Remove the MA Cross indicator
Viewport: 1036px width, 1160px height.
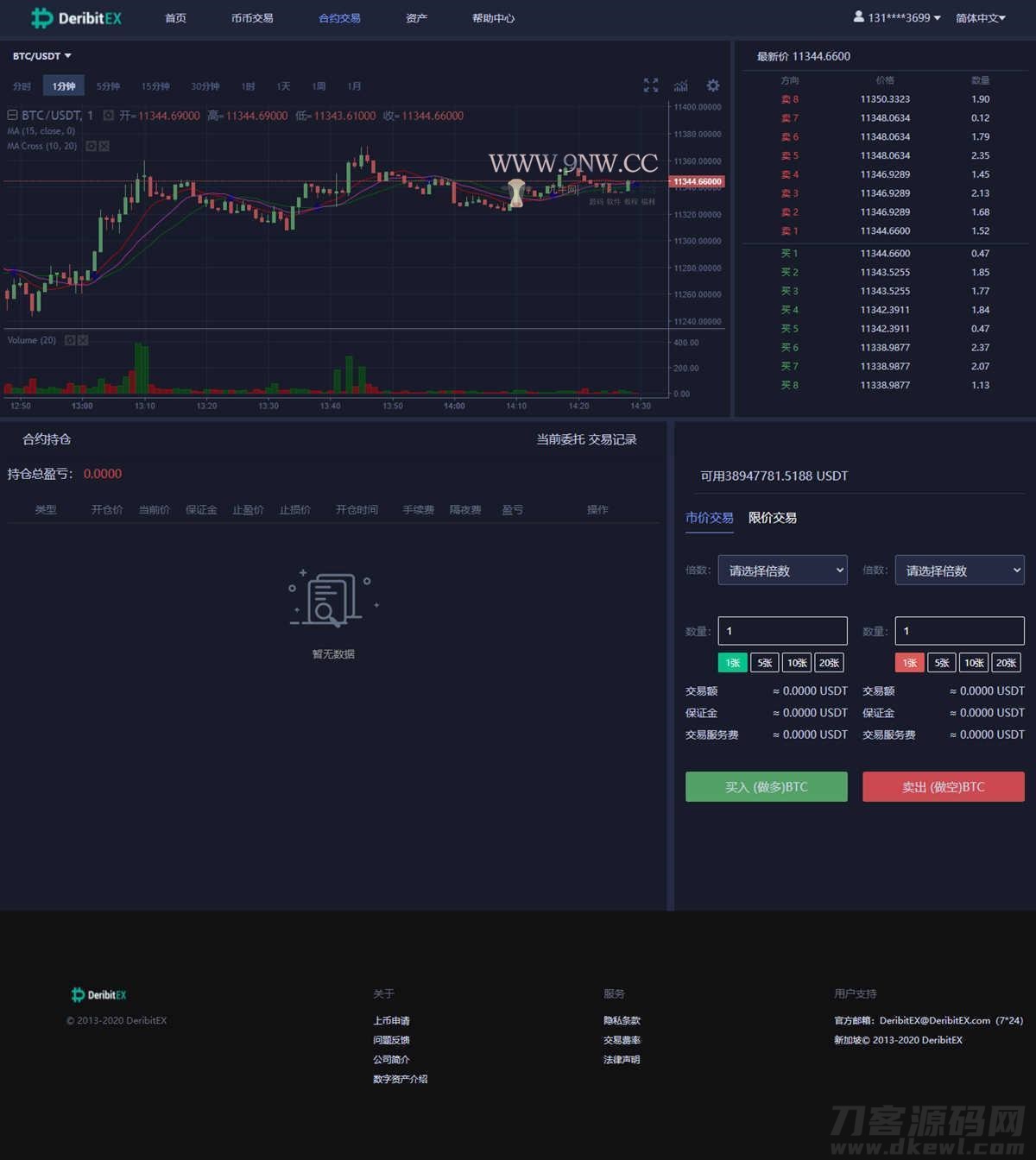coord(104,147)
